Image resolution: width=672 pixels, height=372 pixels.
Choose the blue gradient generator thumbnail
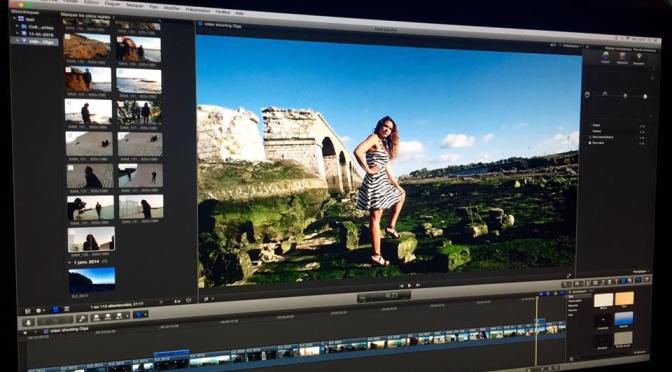click(624, 319)
